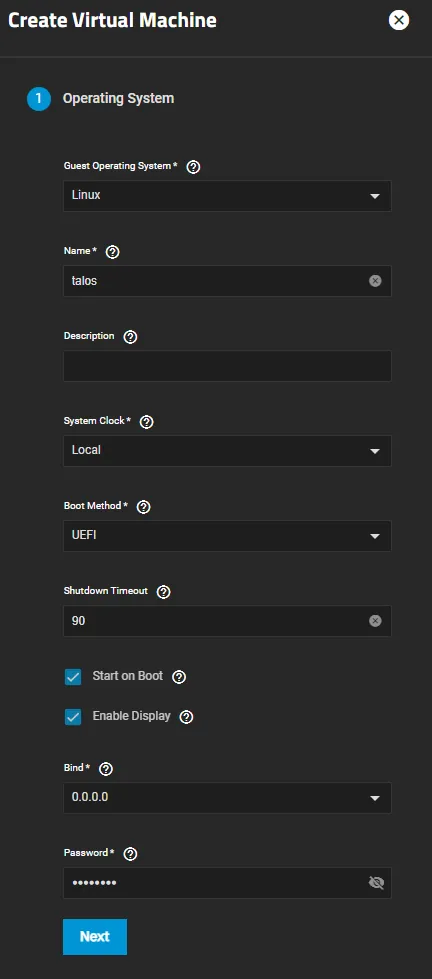Click the Next button
Viewport: 432px width, 979px height.
click(95, 937)
